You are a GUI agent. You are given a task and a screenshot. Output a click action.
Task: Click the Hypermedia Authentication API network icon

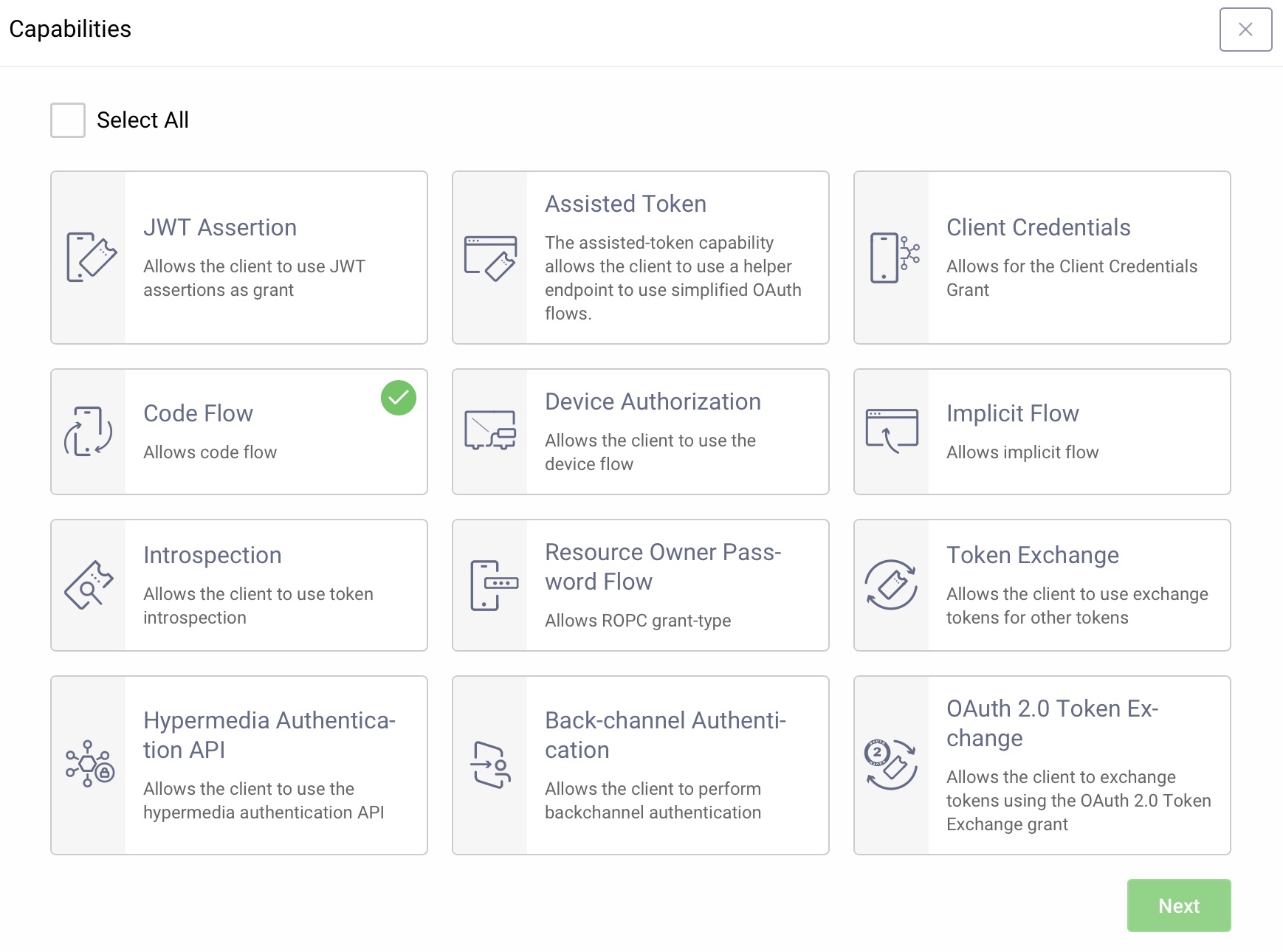coord(89,765)
